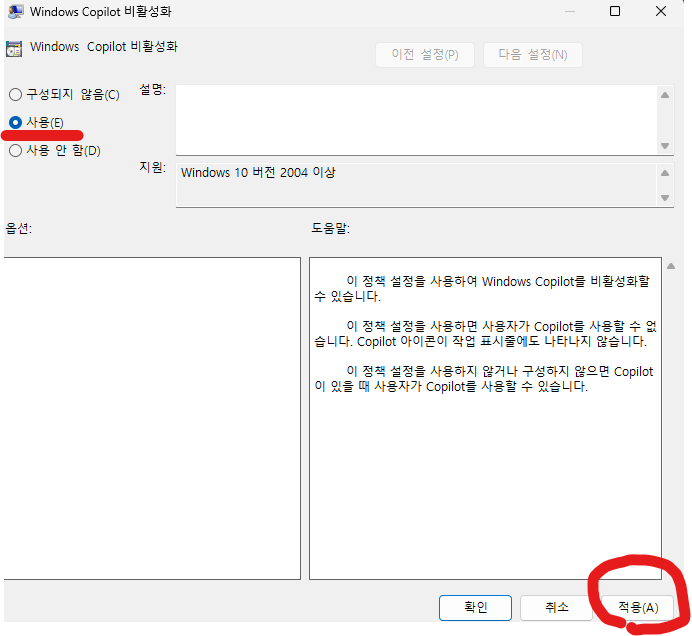692x636 pixels.
Task: Click the help text about Windows Copilot 비활성화
Action: click(485, 334)
